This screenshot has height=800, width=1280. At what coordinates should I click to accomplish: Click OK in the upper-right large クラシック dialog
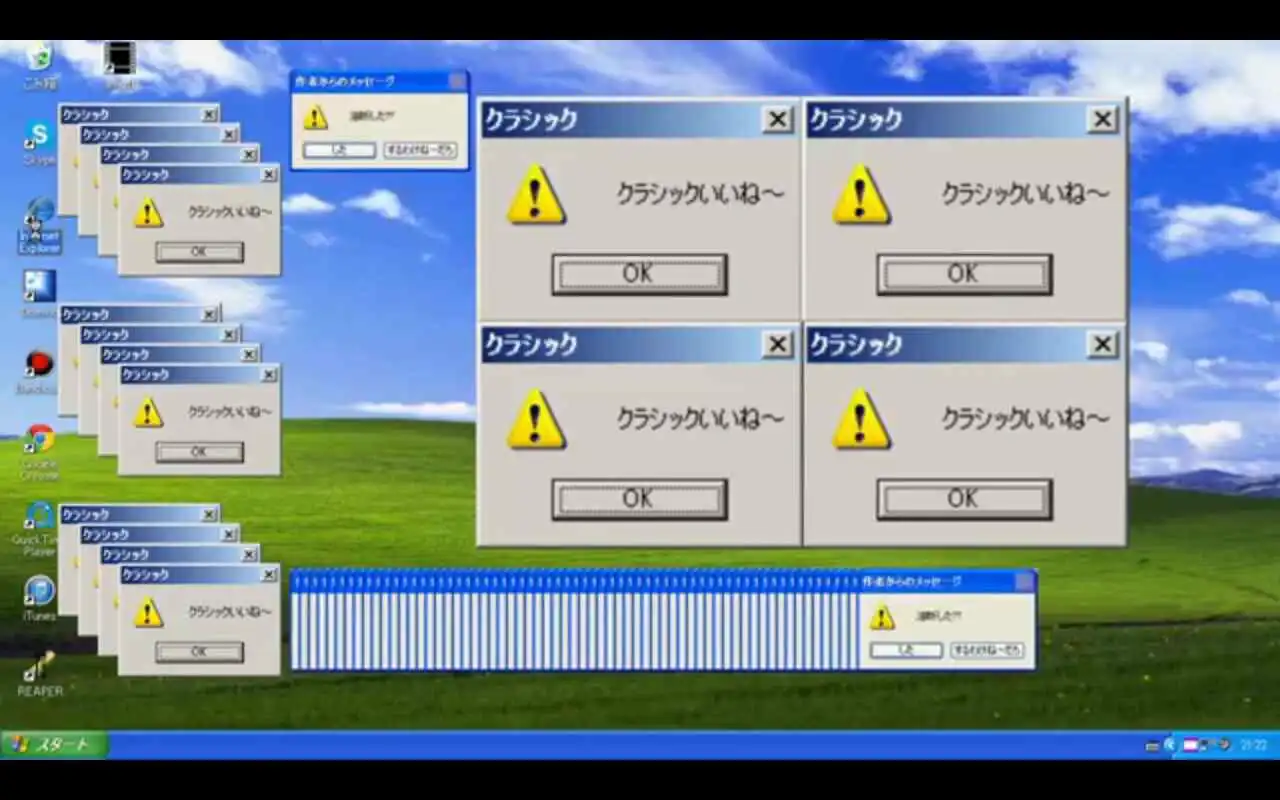pyautogui.click(x=964, y=274)
